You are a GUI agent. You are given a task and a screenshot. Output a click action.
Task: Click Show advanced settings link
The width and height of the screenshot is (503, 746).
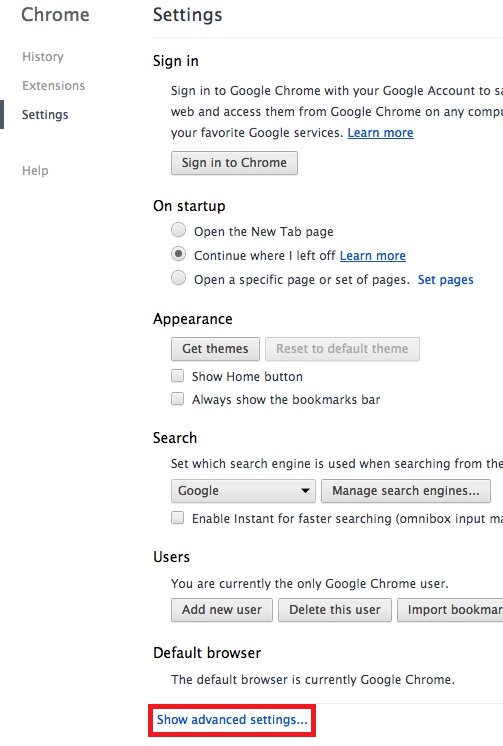click(x=232, y=720)
